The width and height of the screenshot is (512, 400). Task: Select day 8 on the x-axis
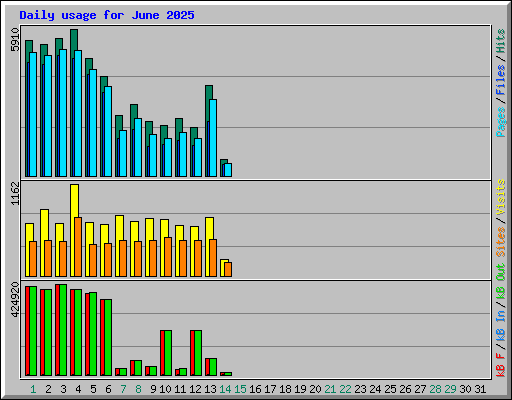coord(138,389)
